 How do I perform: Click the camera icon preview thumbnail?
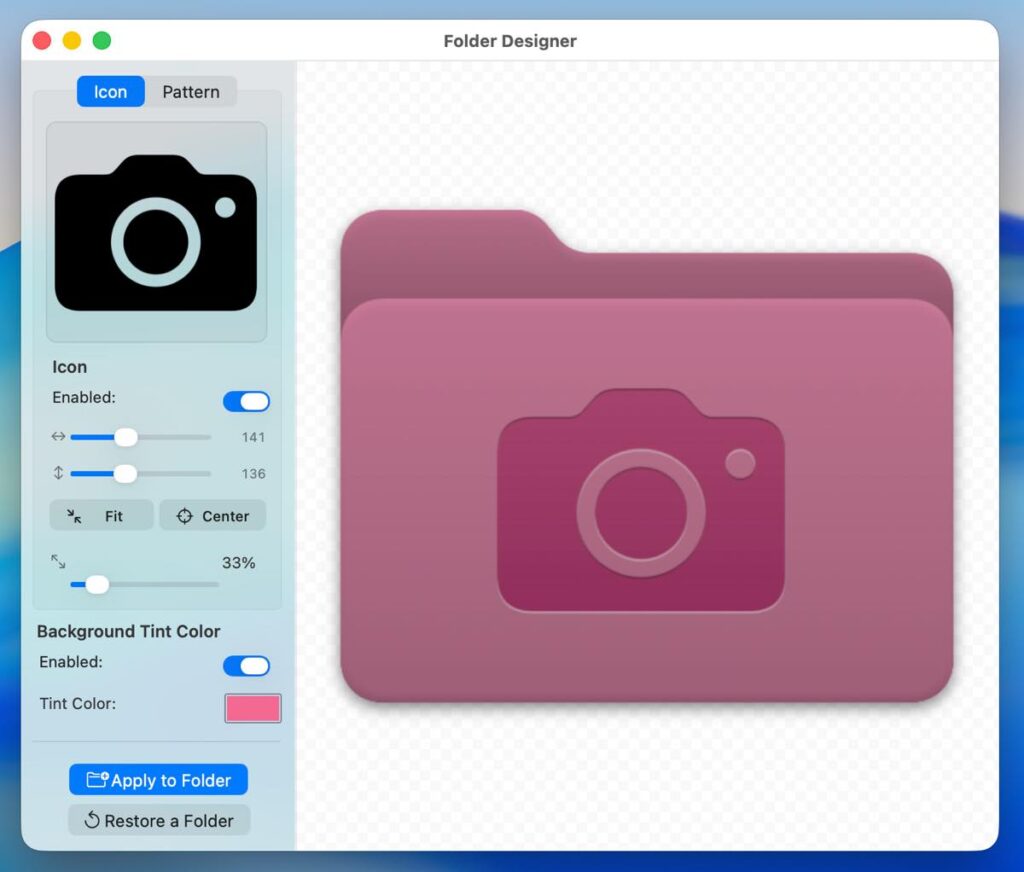point(156,232)
